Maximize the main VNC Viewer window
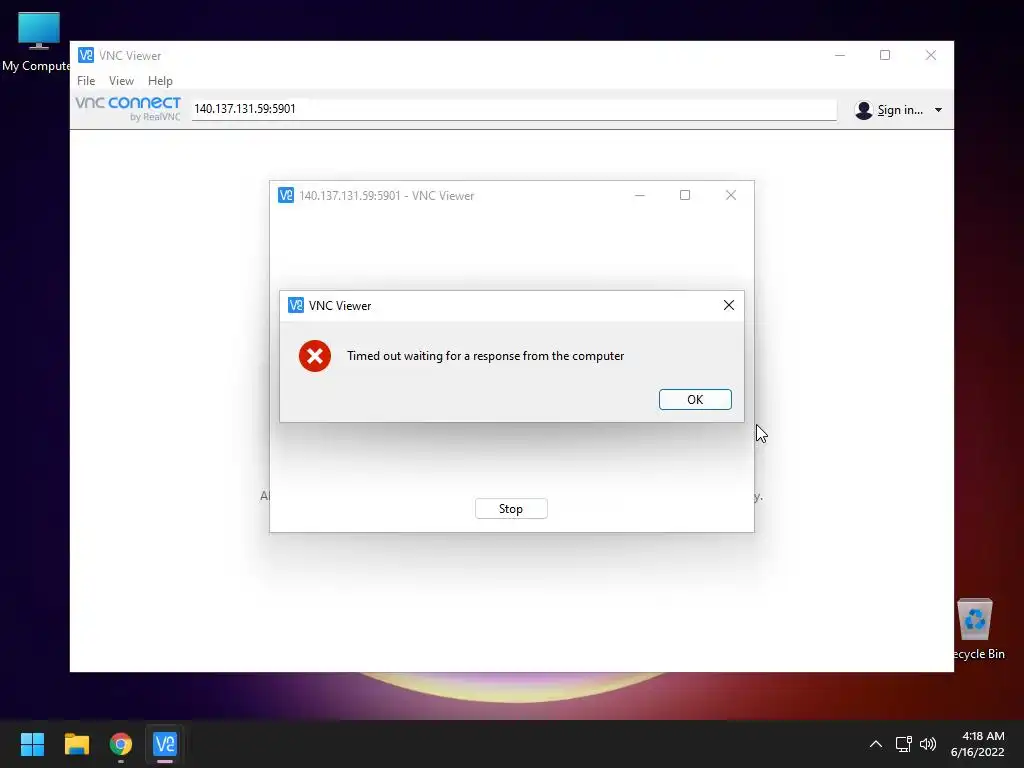The width and height of the screenshot is (1024, 768). (885, 55)
